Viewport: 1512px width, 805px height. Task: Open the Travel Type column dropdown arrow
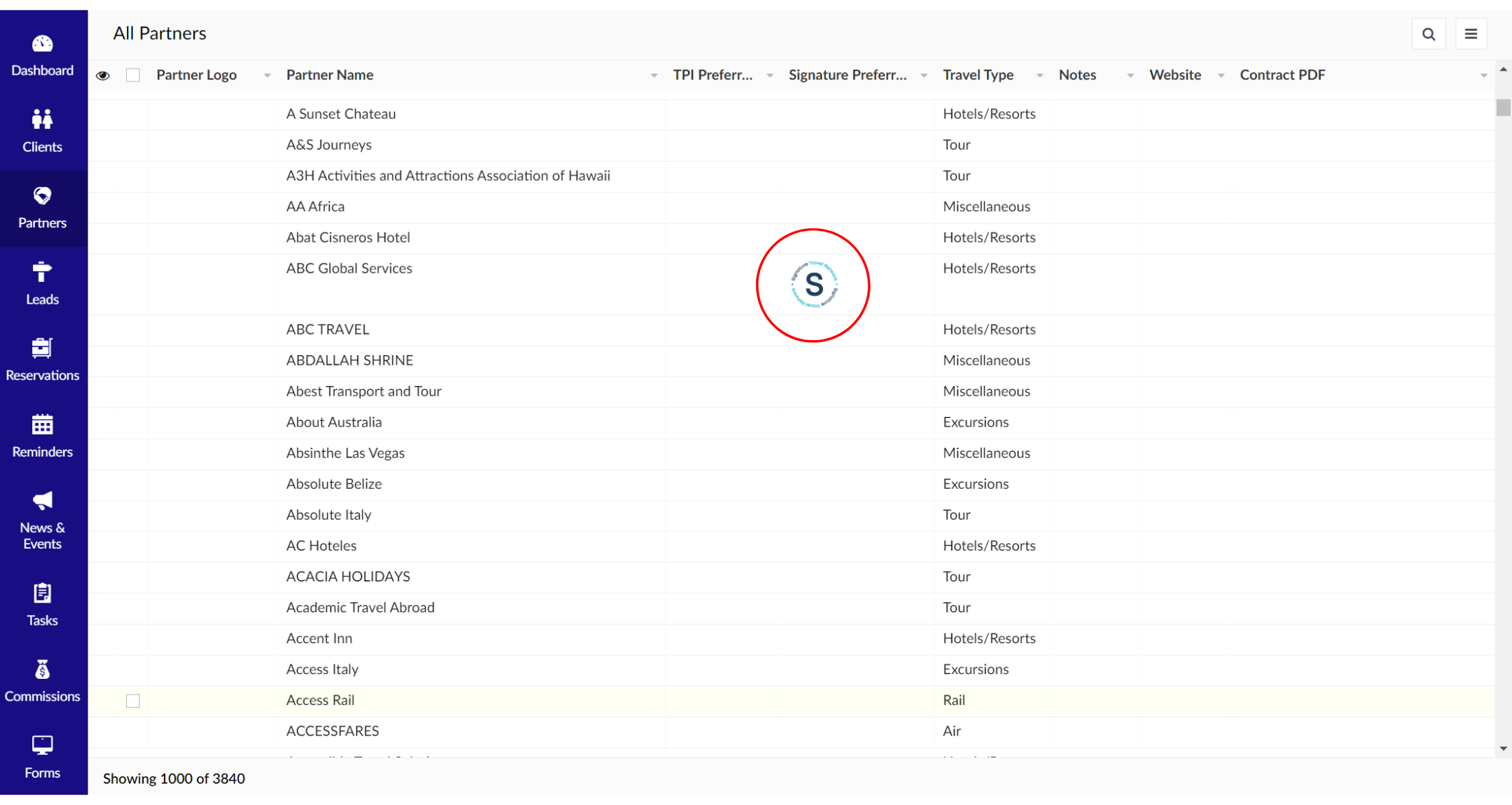point(1040,75)
